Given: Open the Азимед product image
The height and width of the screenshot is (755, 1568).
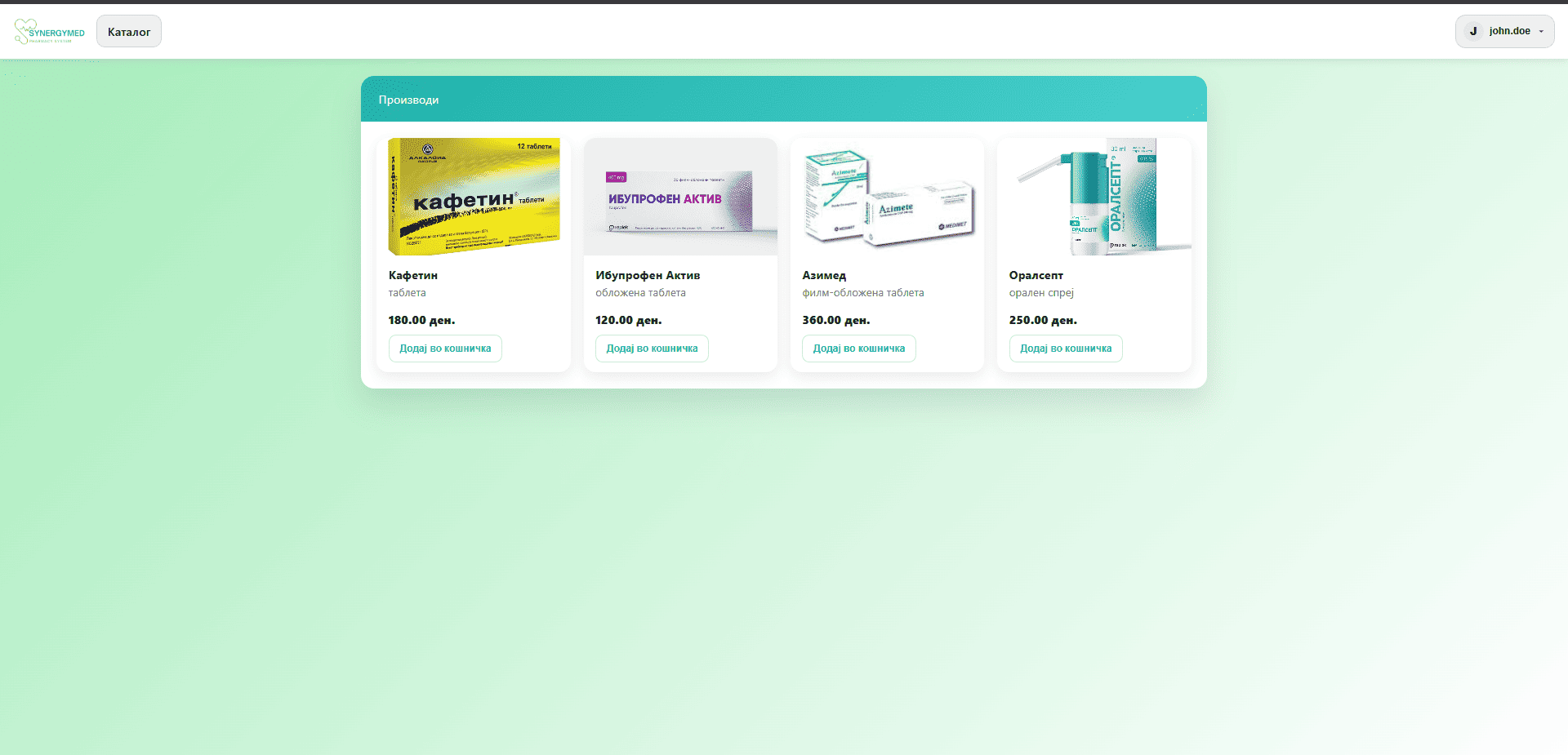Looking at the screenshot, I should pyautogui.click(x=887, y=197).
